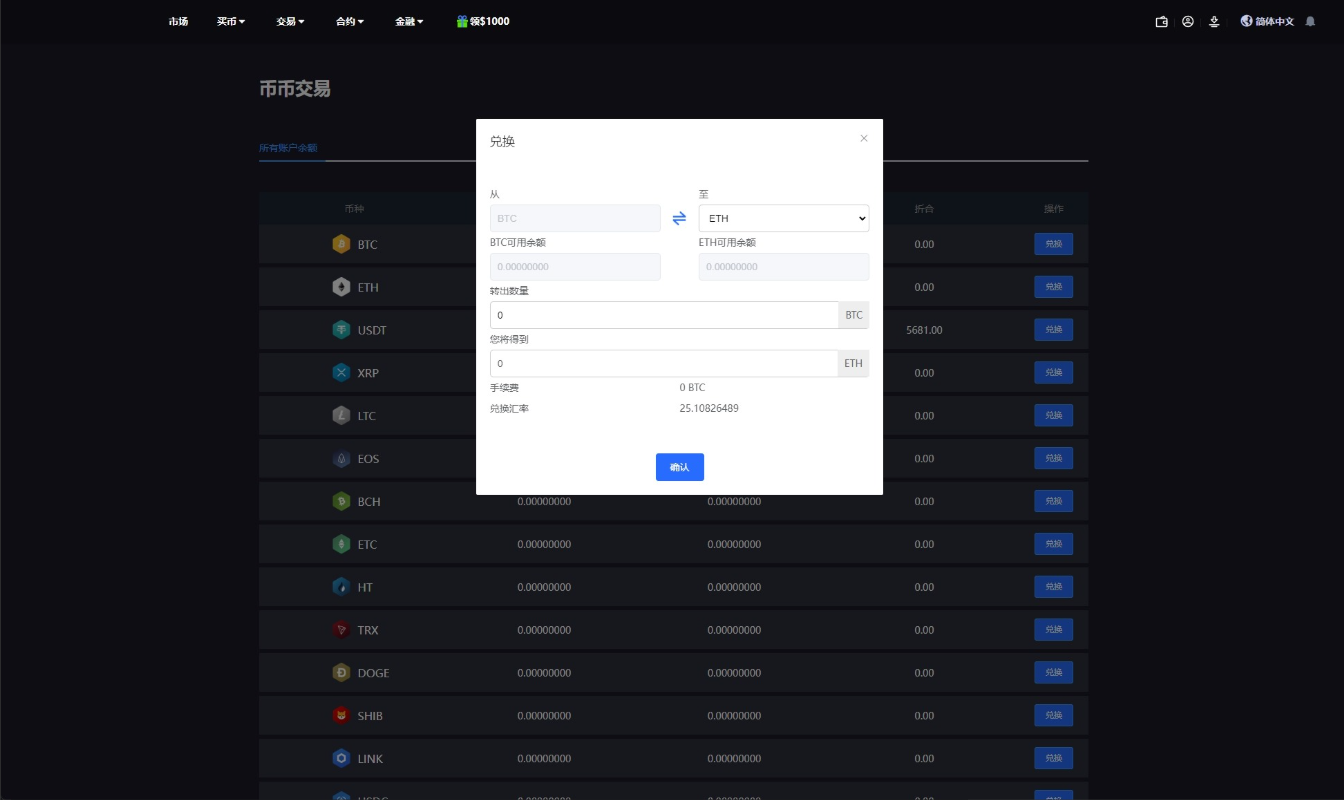Click the green gift icon 领$1000

coord(462,21)
